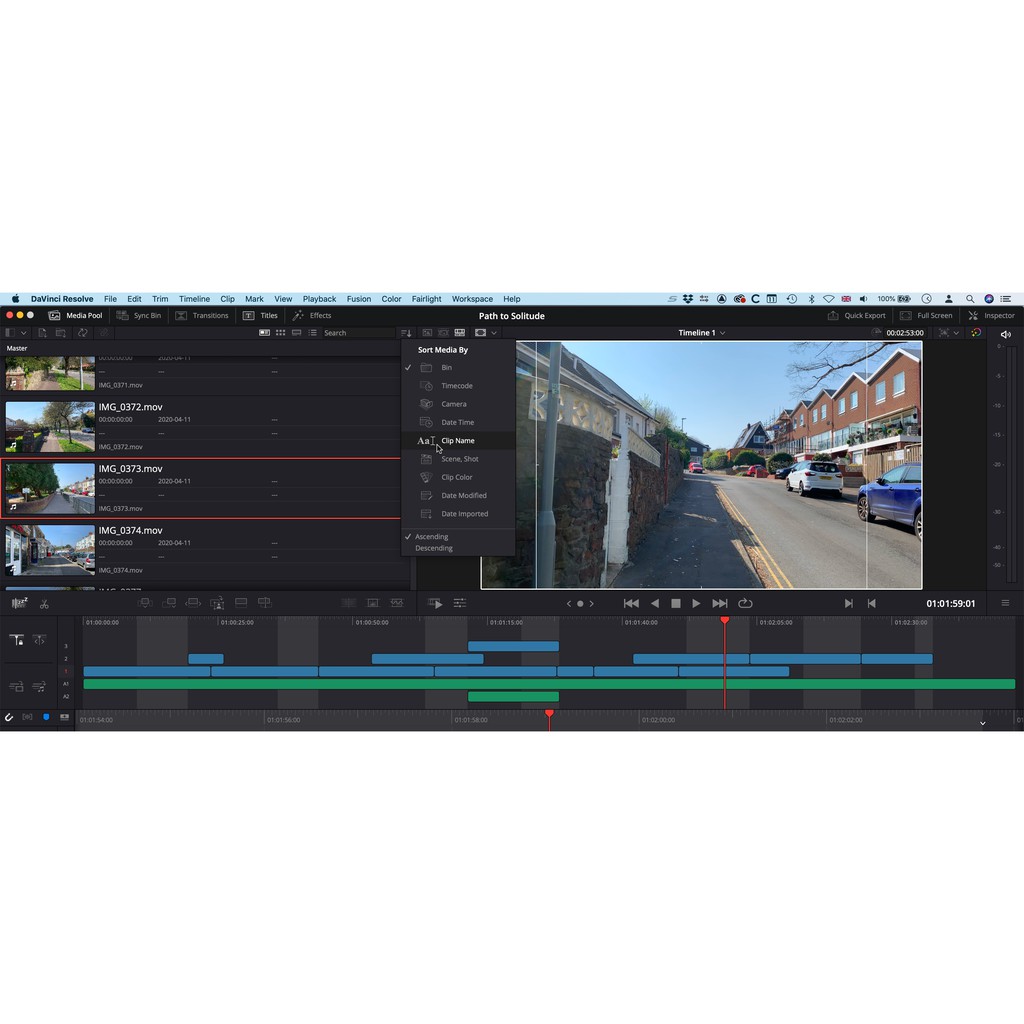Toggle the timeline snapping magnet icon

click(9, 717)
